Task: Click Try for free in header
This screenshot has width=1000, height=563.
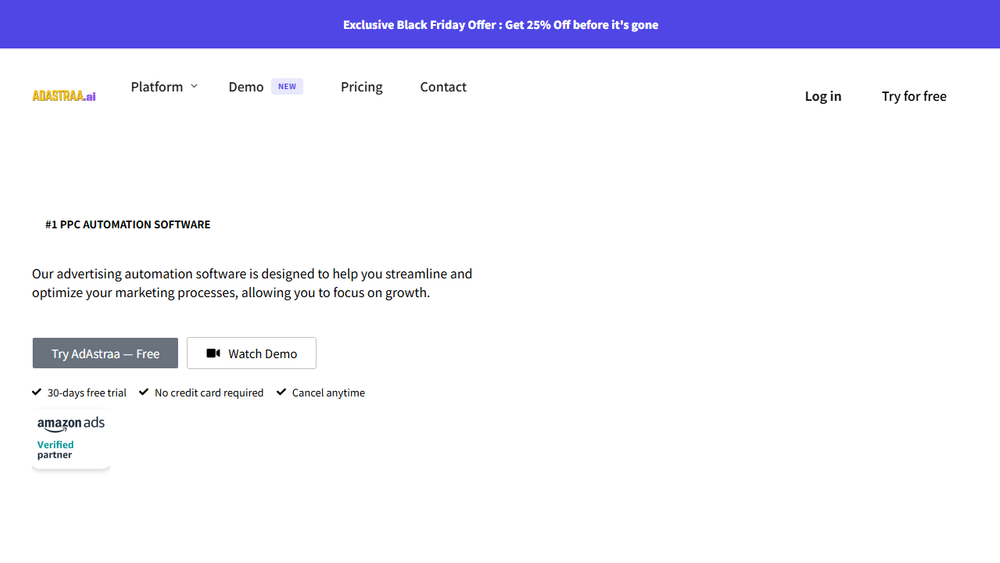Action: 914,96
